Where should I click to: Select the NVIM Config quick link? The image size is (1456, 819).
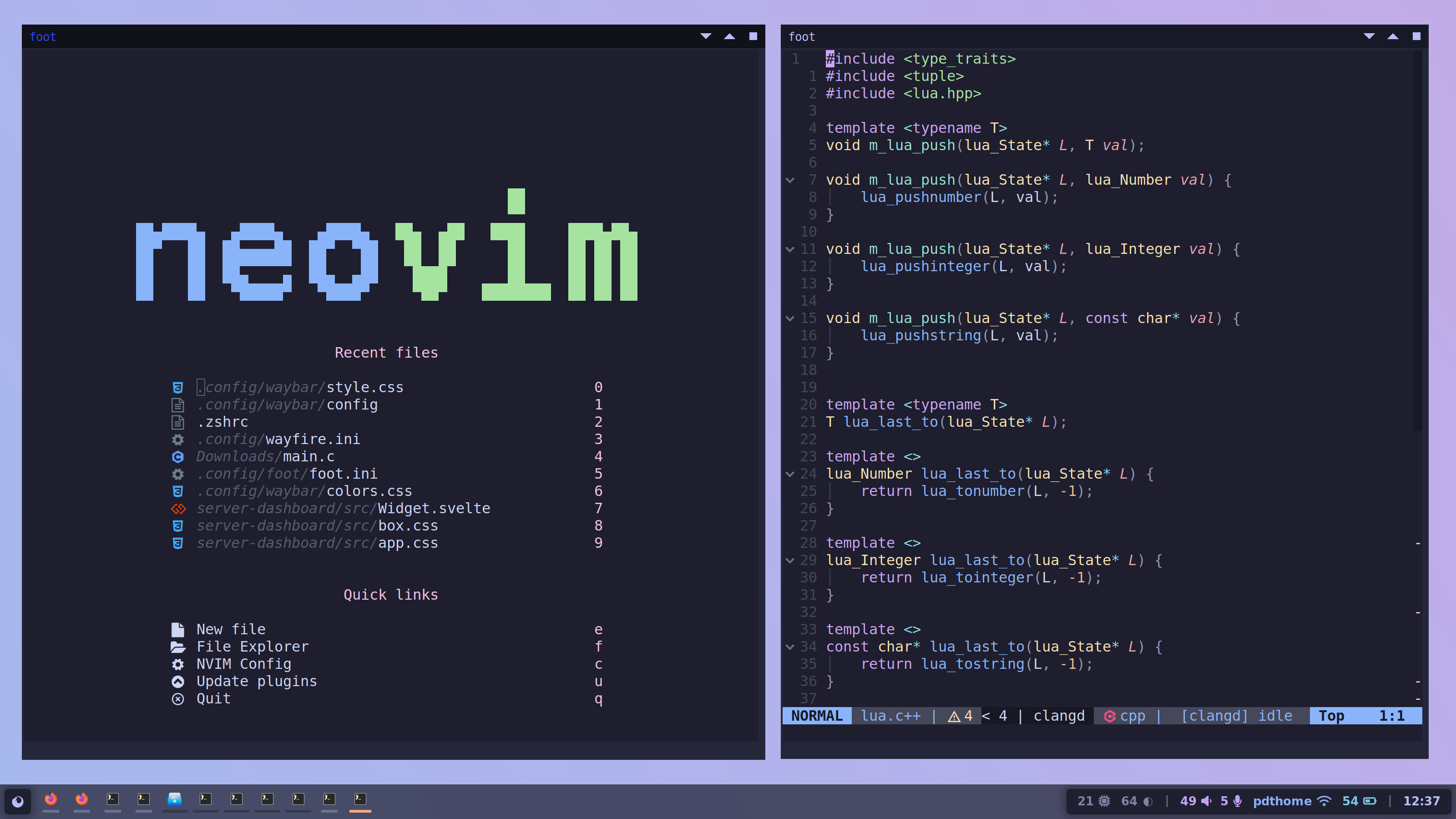(x=387, y=664)
